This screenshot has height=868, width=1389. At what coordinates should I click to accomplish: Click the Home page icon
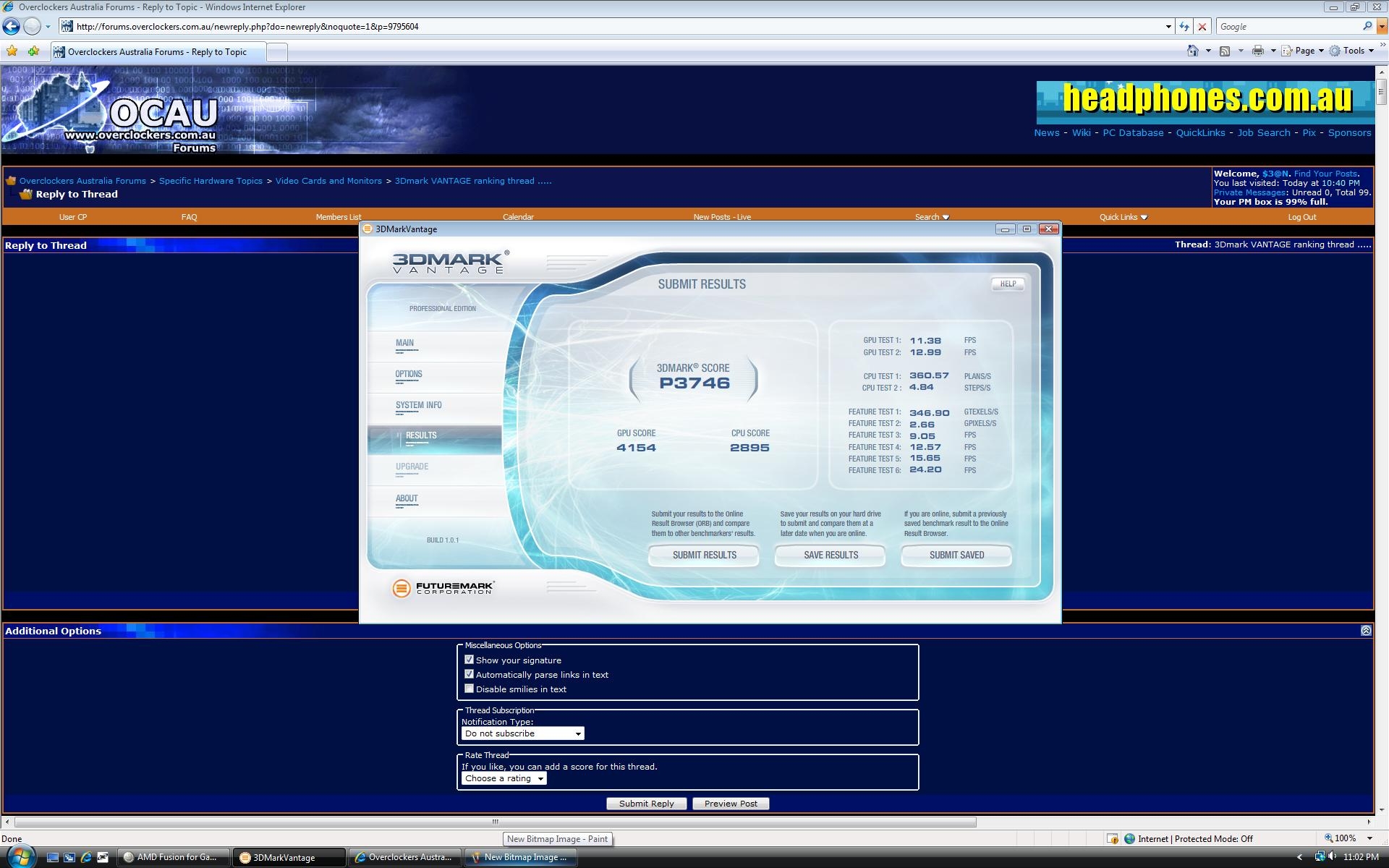tap(1192, 51)
